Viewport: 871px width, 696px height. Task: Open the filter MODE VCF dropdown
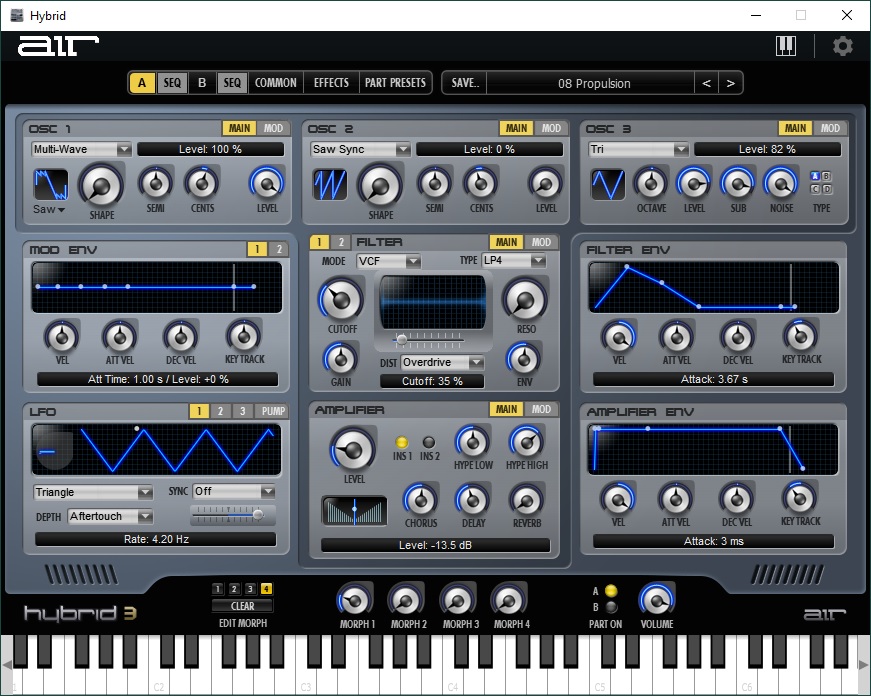[x=389, y=261]
